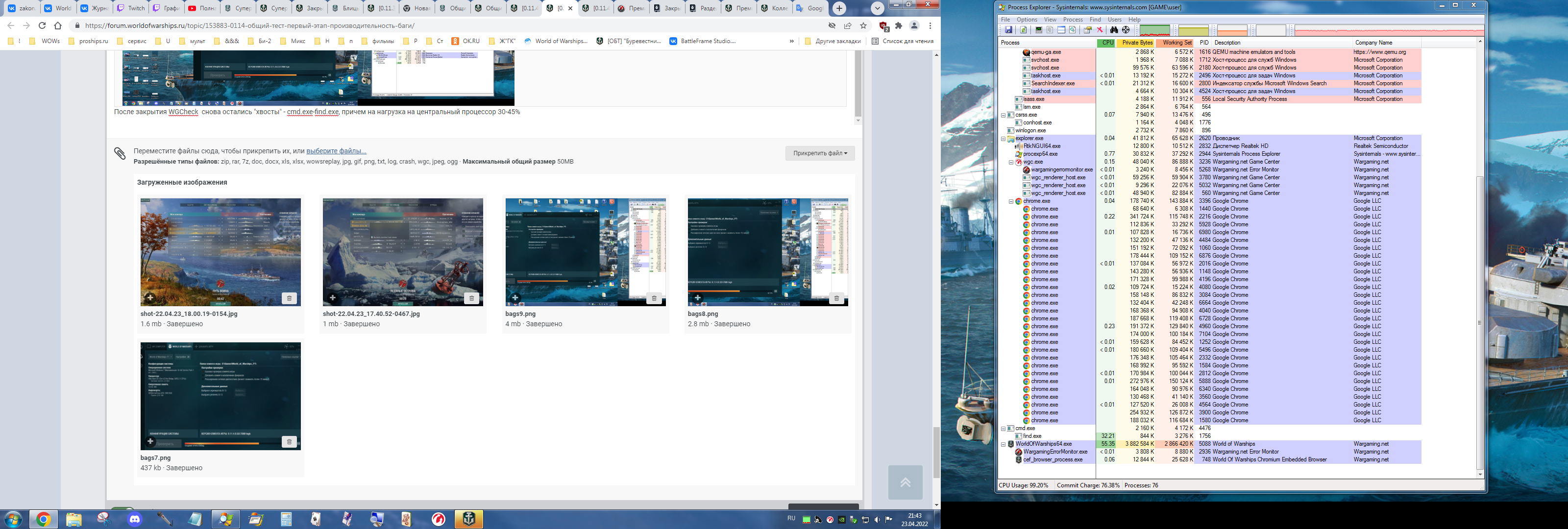Open the Options menu in Process Explorer
The height and width of the screenshot is (529, 1568).
pos(1027,20)
